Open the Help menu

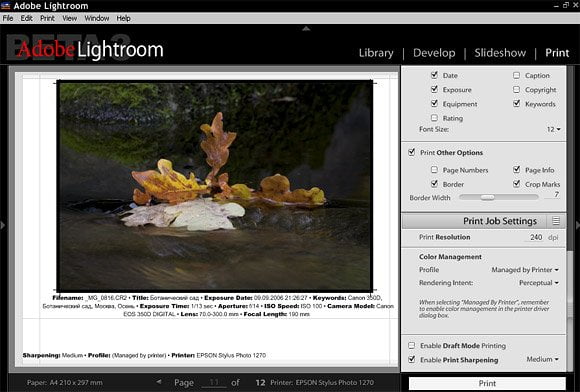coord(123,18)
